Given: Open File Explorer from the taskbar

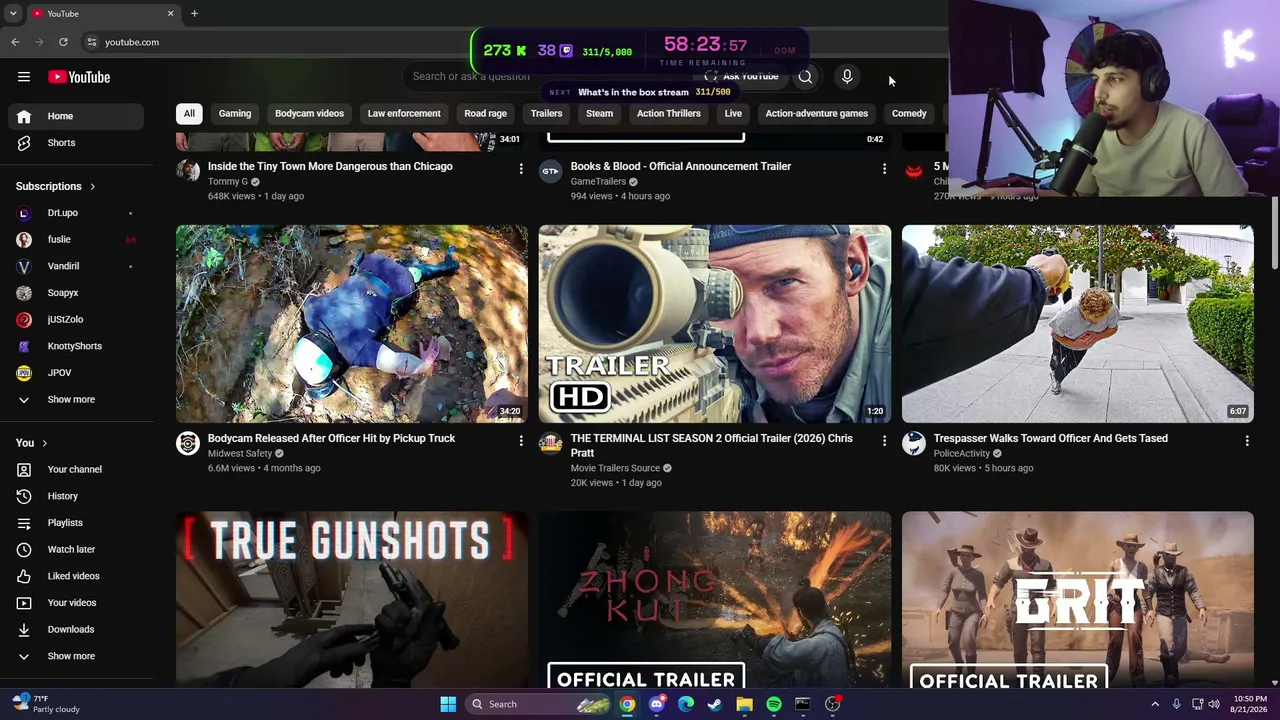Looking at the screenshot, I should [x=744, y=704].
